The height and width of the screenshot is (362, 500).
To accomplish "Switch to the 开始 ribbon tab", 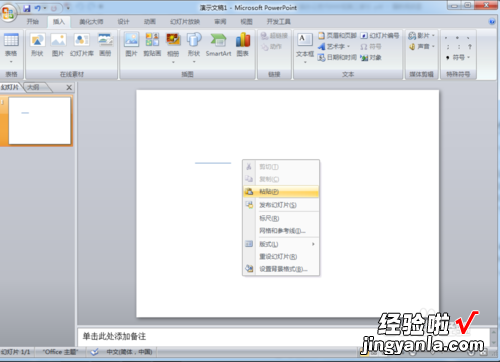I will pyautogui.click(x=33, y=22).
